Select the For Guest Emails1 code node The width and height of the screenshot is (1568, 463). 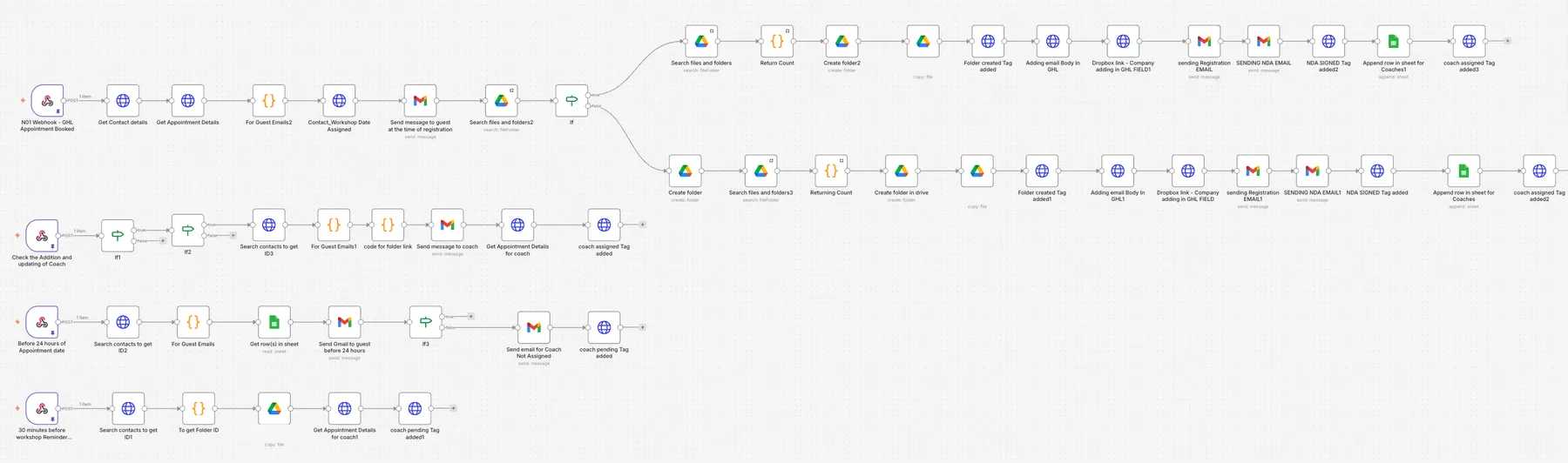pos(334,225)
